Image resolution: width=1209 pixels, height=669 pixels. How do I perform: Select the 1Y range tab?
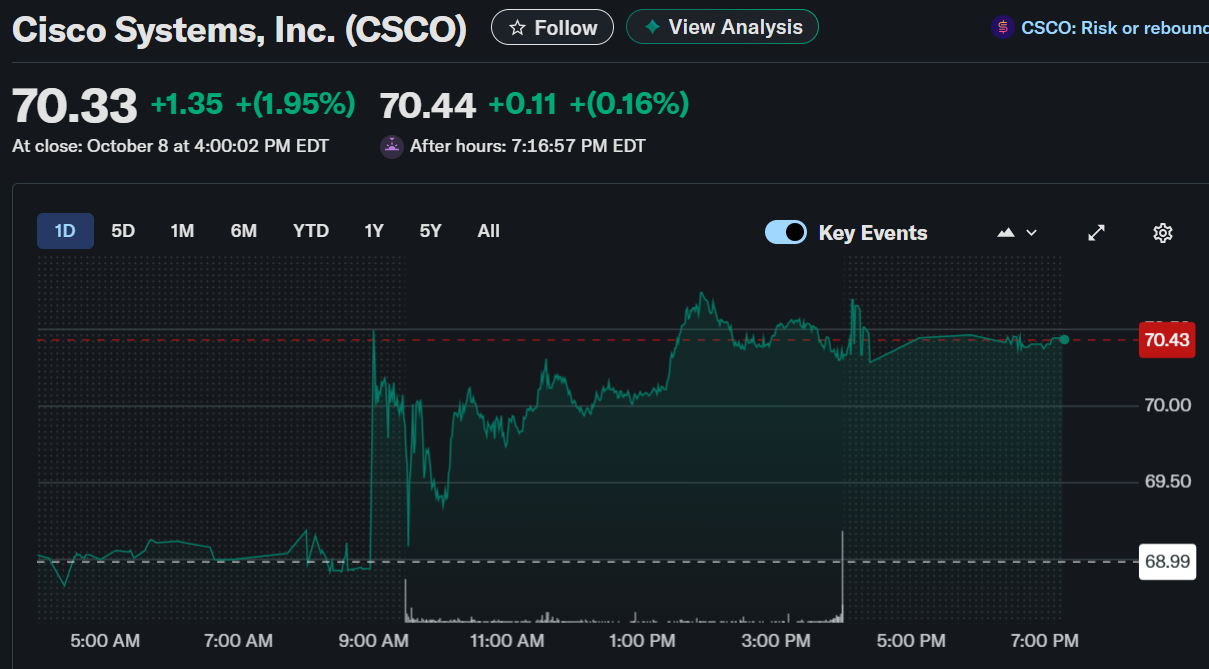374,231
